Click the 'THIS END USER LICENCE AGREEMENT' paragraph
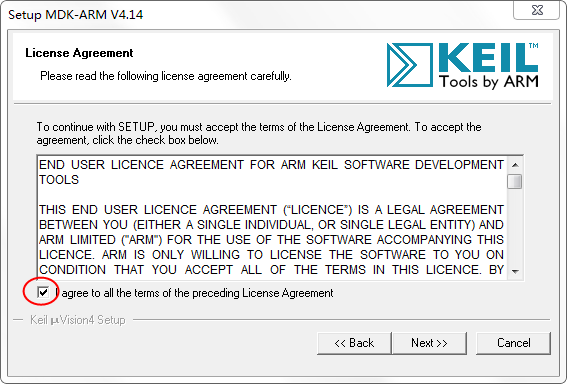The height and width of the screenshot is (384, 567). click(271, 240)
